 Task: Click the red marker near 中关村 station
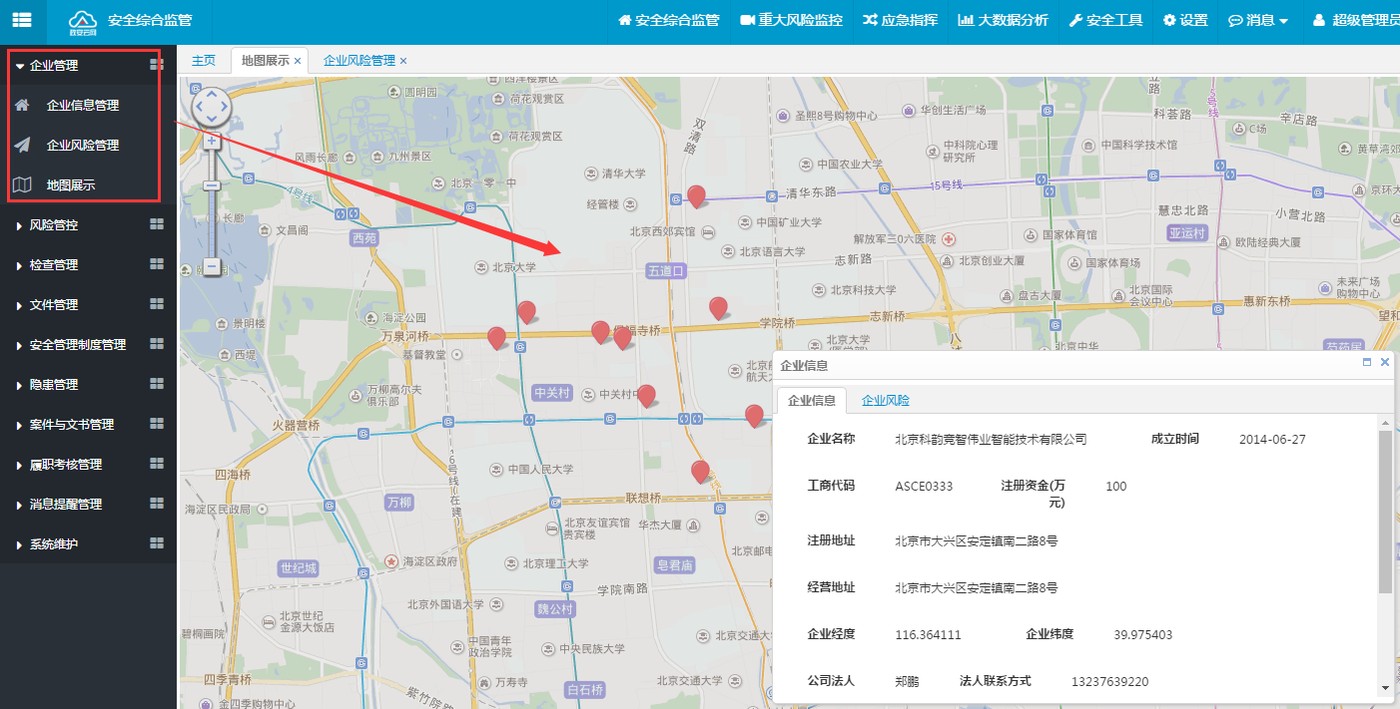pos(646,396)
